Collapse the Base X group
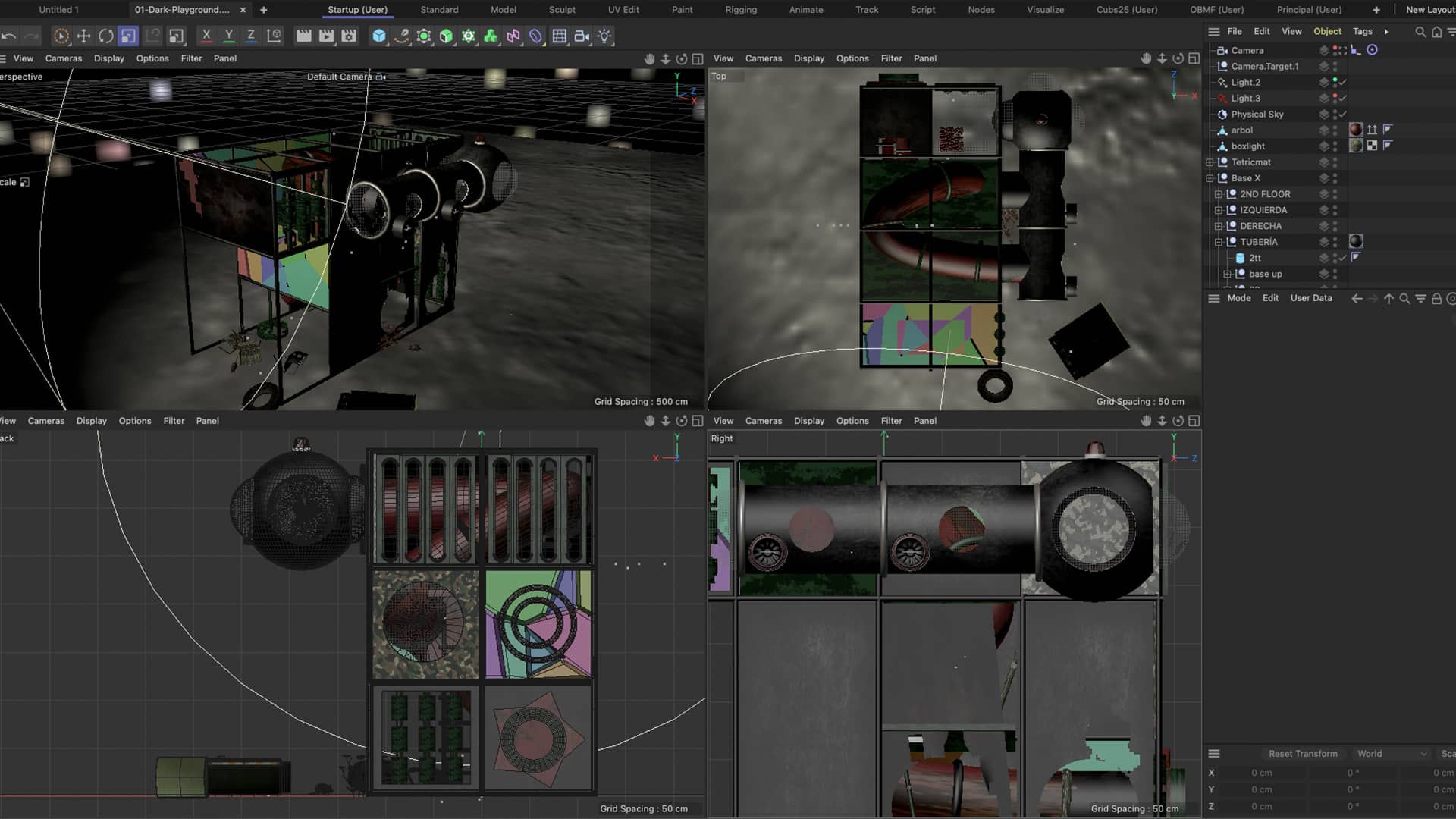The height and width of the screenshot is (819, 1456). (1210, 178)
